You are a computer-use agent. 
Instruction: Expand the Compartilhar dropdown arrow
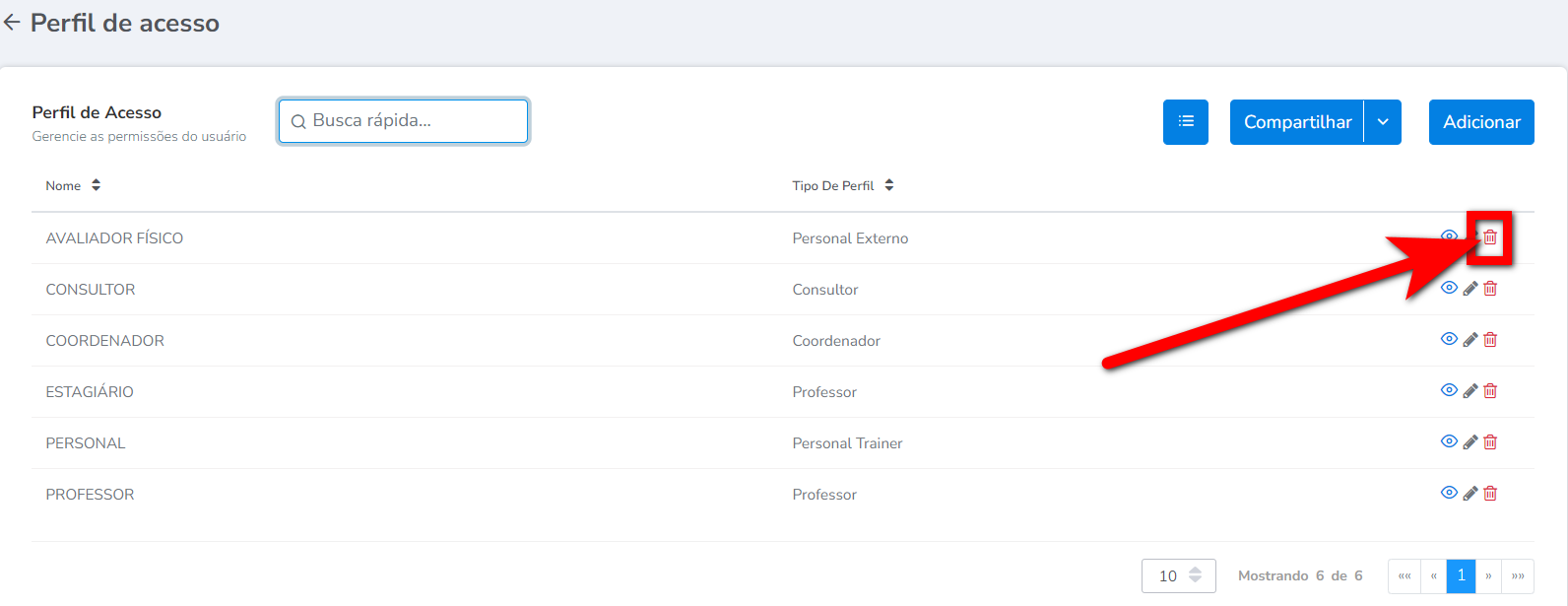tap(1383, 122)
